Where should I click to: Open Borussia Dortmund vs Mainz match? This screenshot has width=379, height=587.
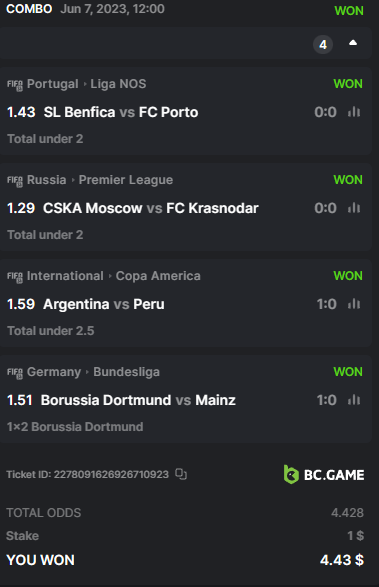[x=138, y=400]
